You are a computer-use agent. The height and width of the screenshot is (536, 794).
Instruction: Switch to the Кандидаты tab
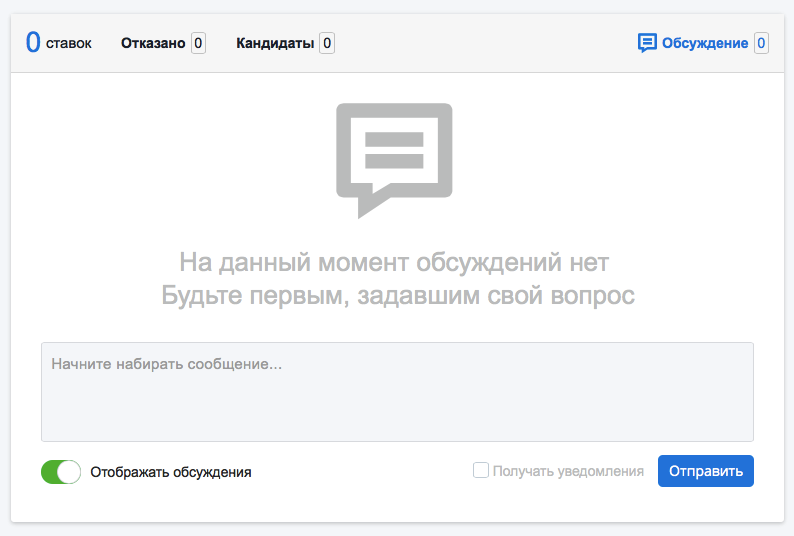[275, 43]
